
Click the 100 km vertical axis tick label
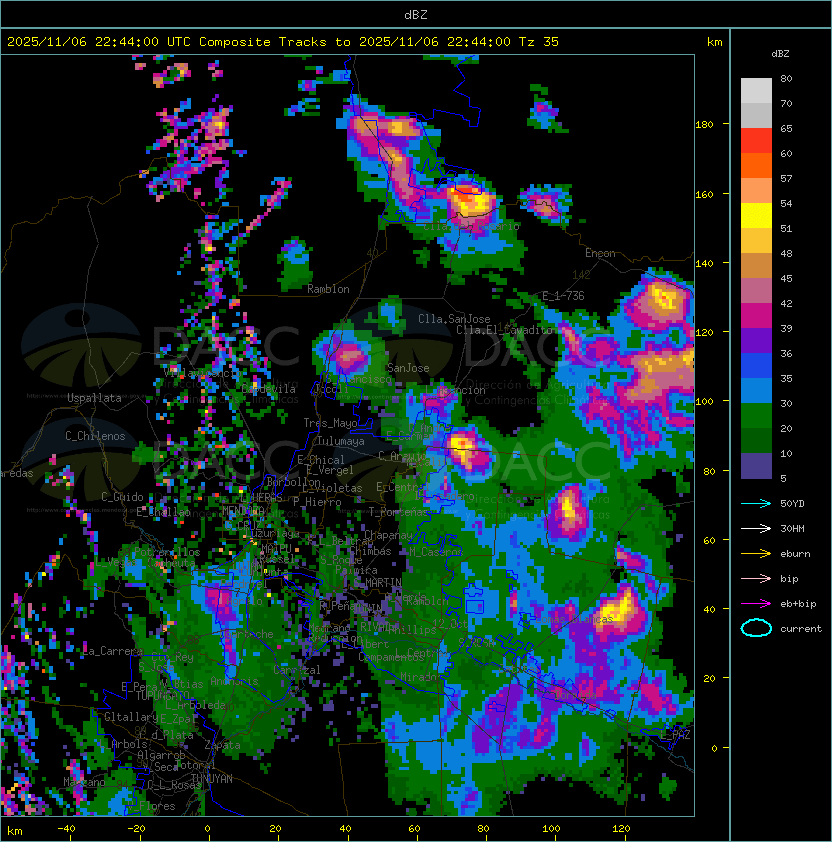point(704,402)
